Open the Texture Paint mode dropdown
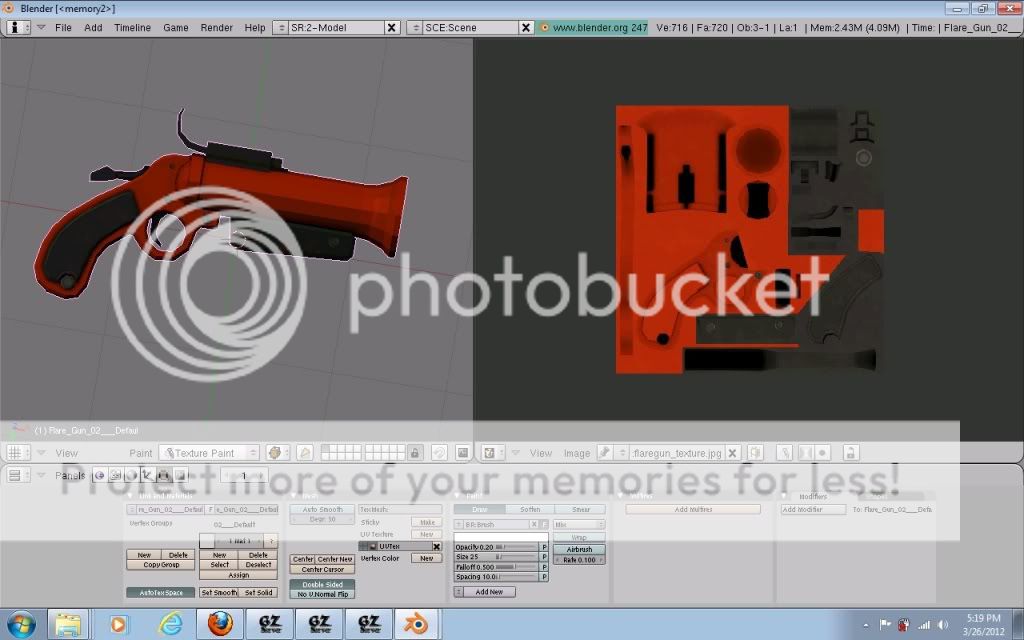The height and width of the screenshot is (640, 1024). pyautogui.click(x=209, y=453)
